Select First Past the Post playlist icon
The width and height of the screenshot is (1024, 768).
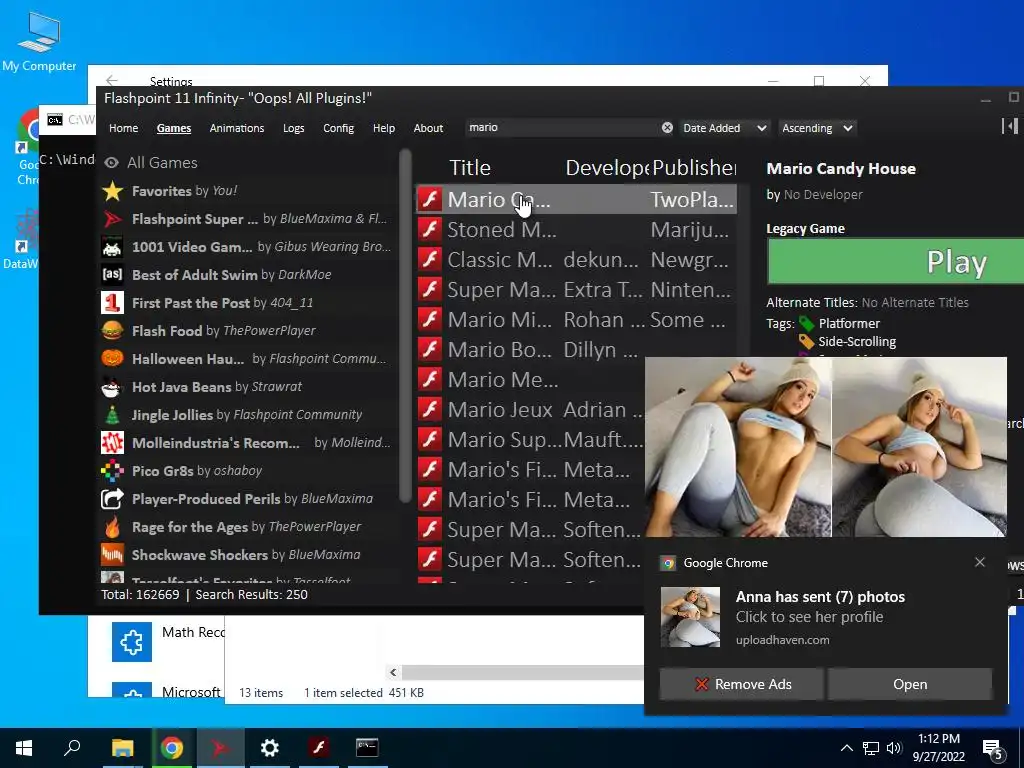pos(112,302)
